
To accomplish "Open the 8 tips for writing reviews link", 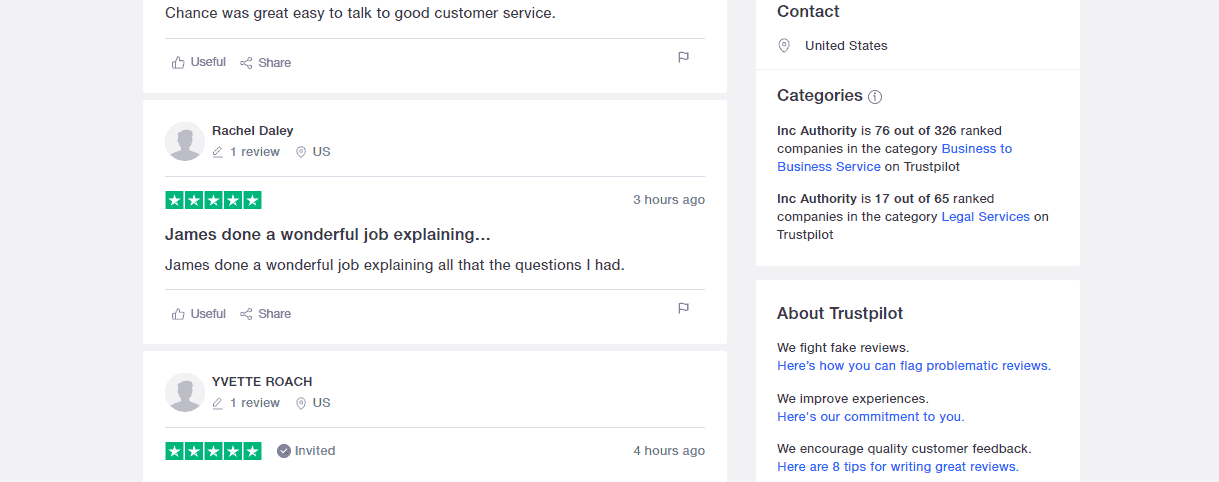I will click(898, 467).
